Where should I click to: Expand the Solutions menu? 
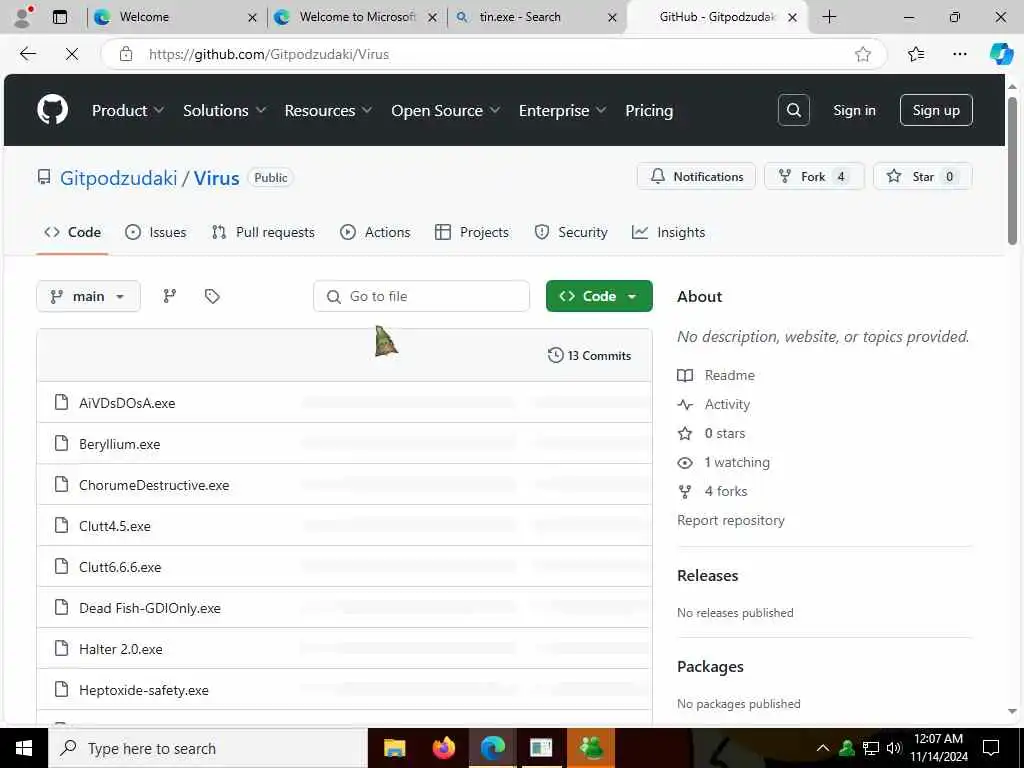pos(224,110)
